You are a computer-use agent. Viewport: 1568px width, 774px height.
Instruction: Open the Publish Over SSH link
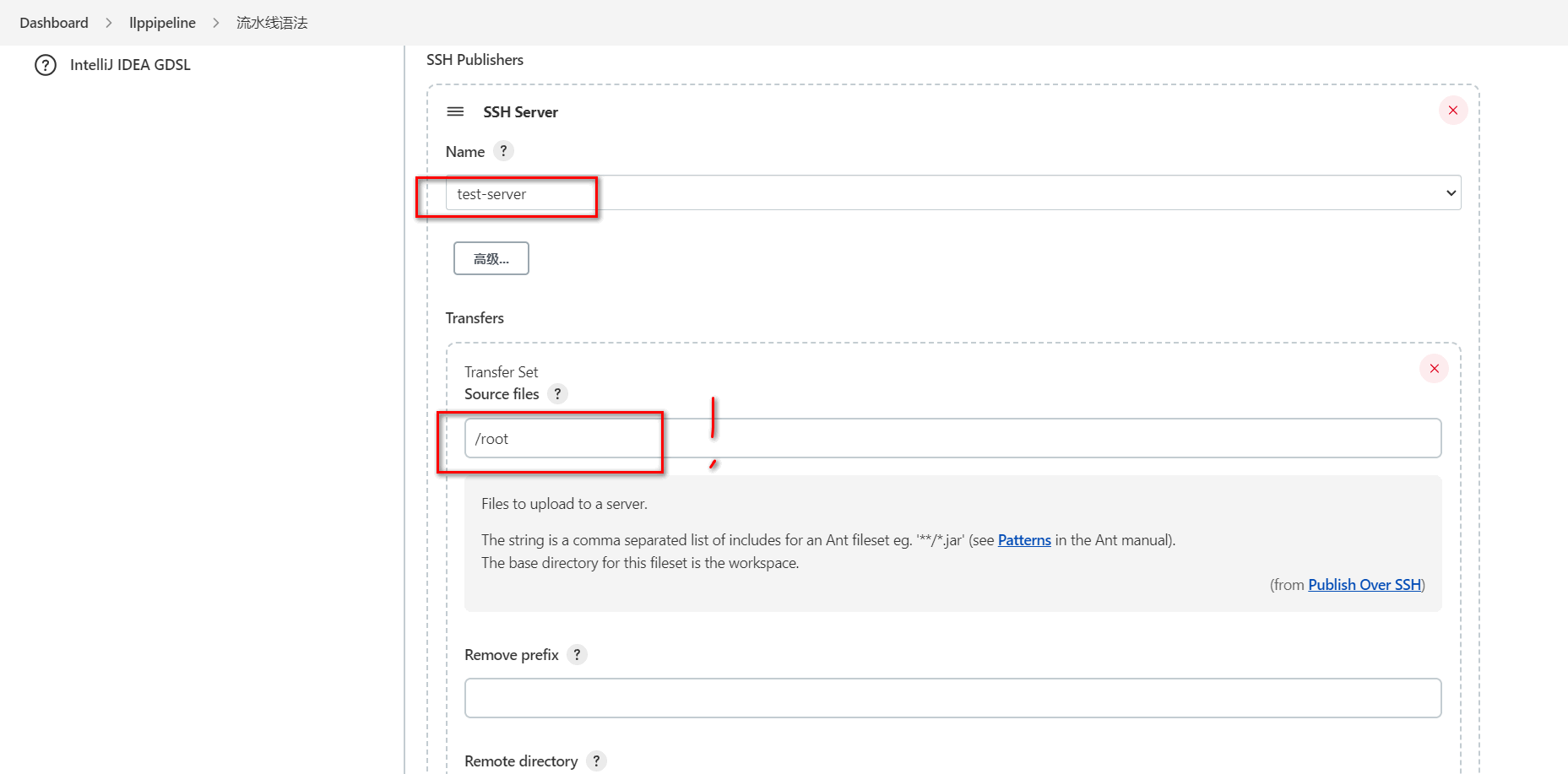tap(1365, 585)
